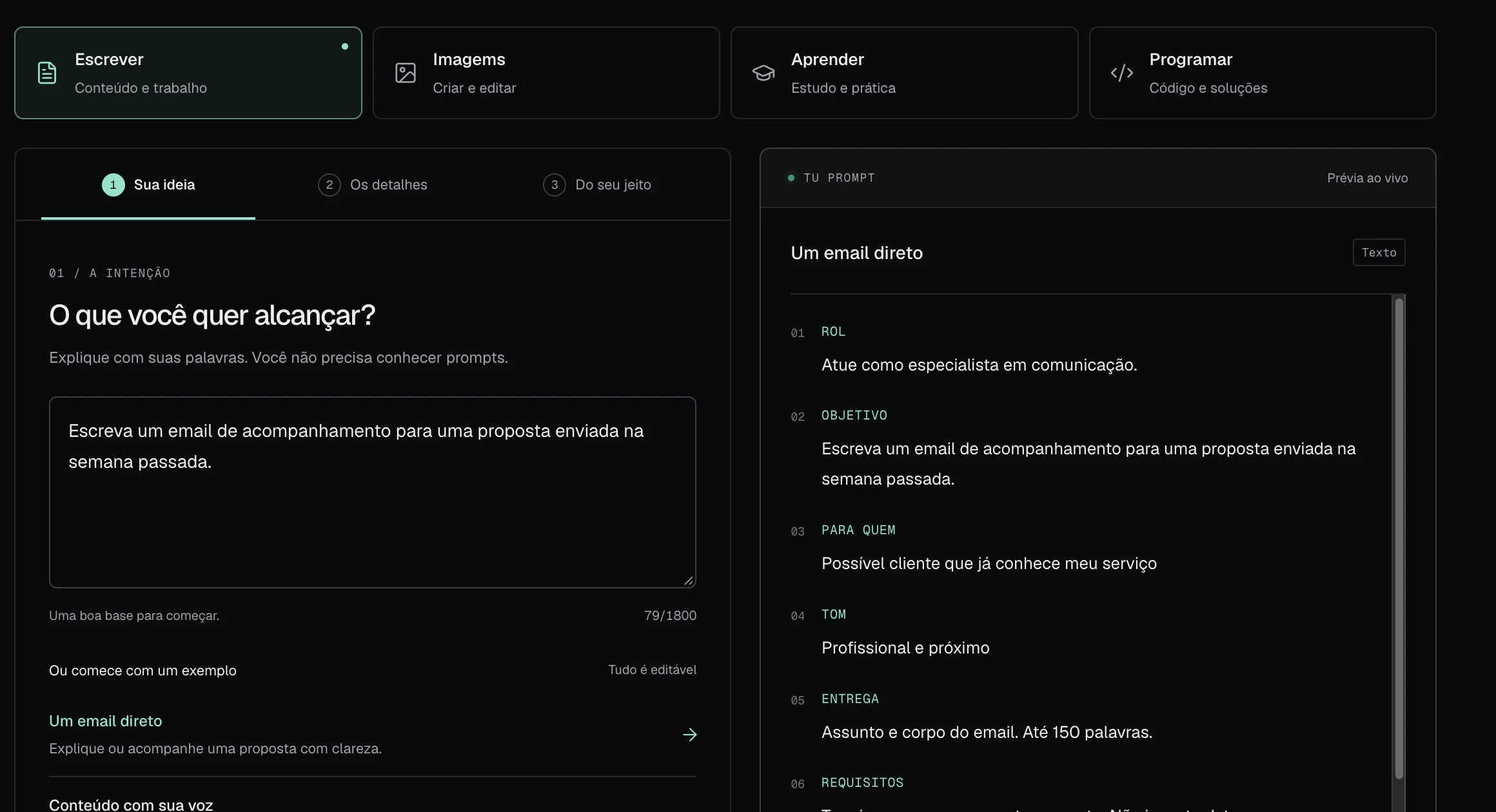Click the green dot beside TU PROMPT
This screenshot has width=1496, height=812.
(791, 178)
